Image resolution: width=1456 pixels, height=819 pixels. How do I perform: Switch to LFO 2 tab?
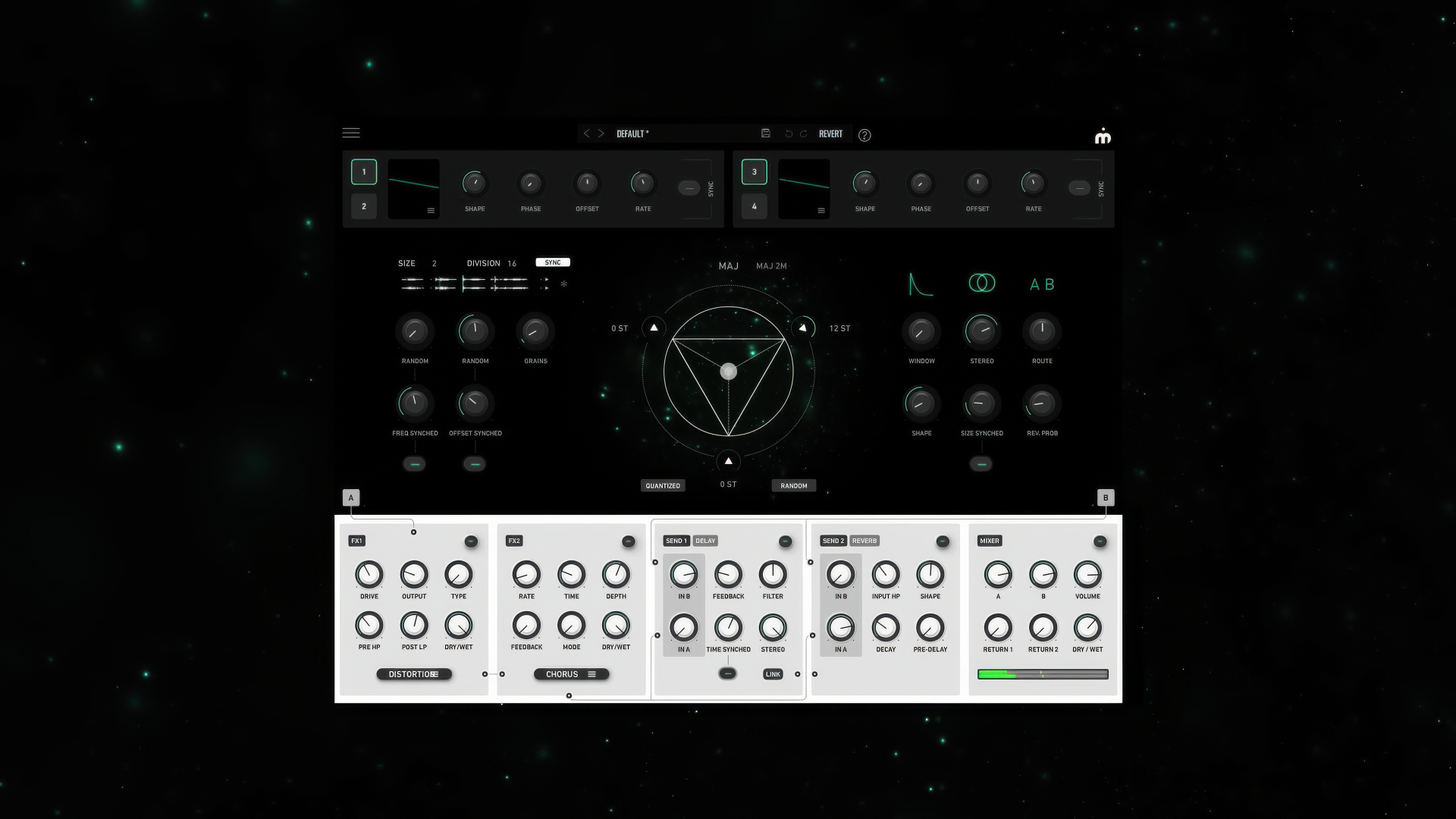pos(363,206)
